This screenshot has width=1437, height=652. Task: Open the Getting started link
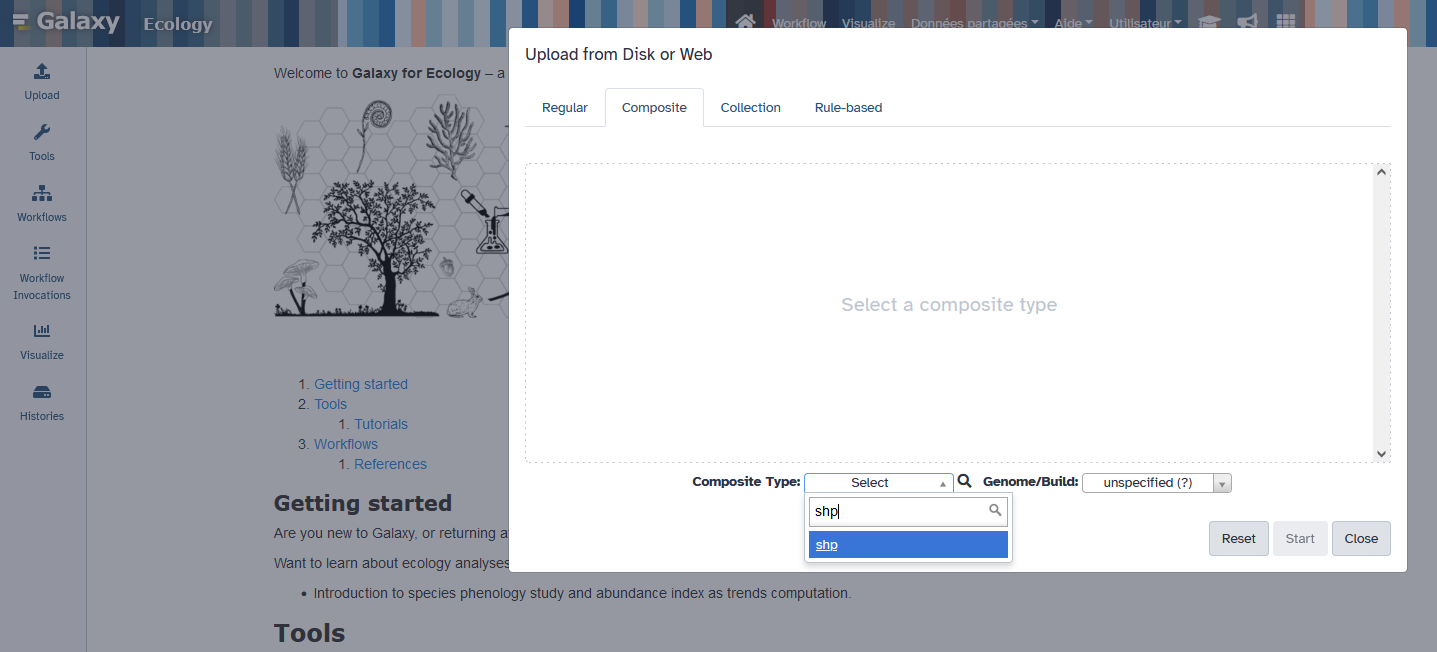click(361, 384)
